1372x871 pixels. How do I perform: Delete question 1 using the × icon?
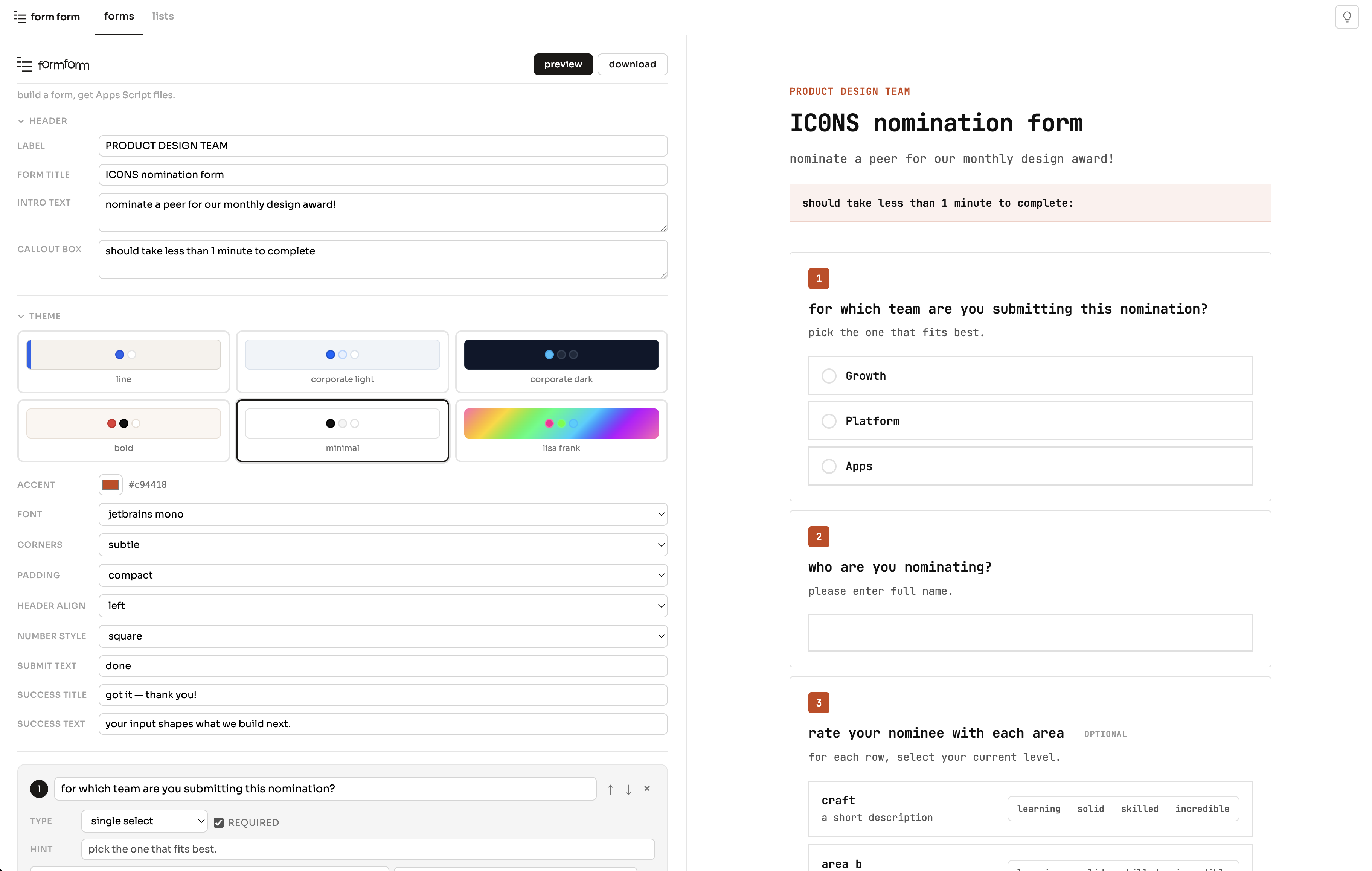pyautogui.click(x=647, y=789)
